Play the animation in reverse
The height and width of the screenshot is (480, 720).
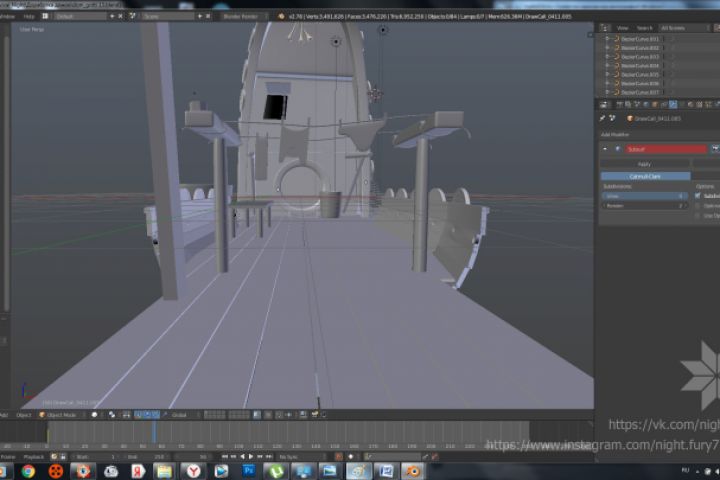click(x=242, y=457)
